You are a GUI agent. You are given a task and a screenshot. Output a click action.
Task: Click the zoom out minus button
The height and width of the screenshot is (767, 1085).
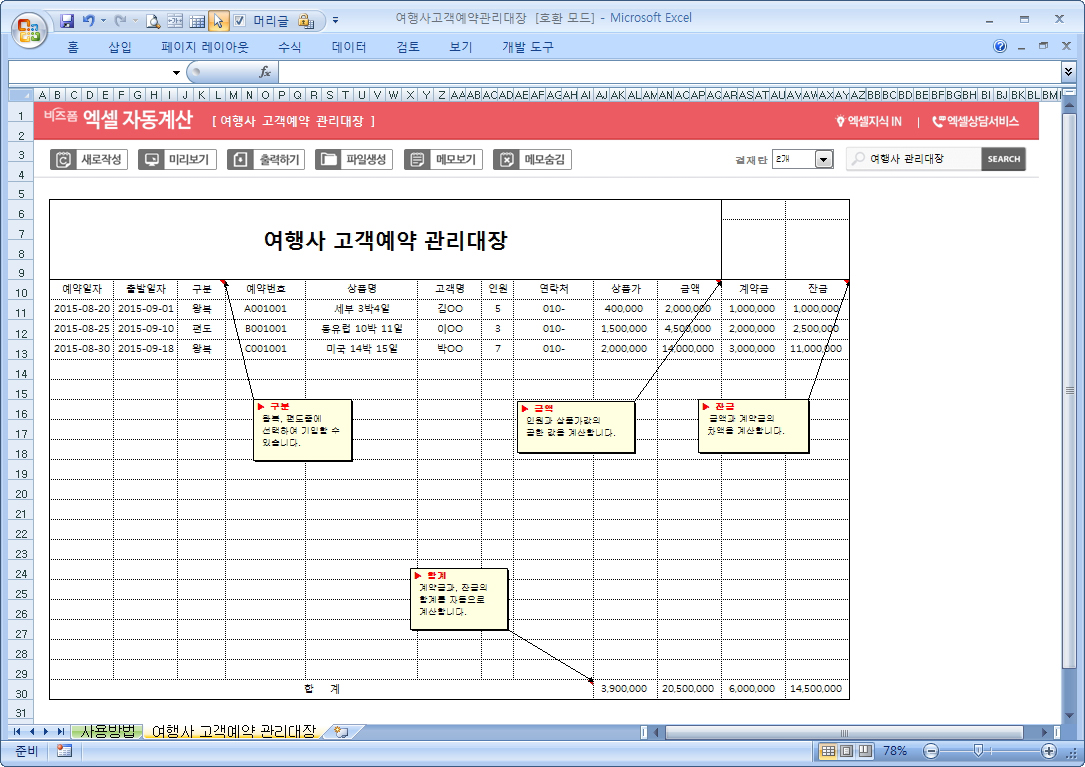[x=931, y=751]
